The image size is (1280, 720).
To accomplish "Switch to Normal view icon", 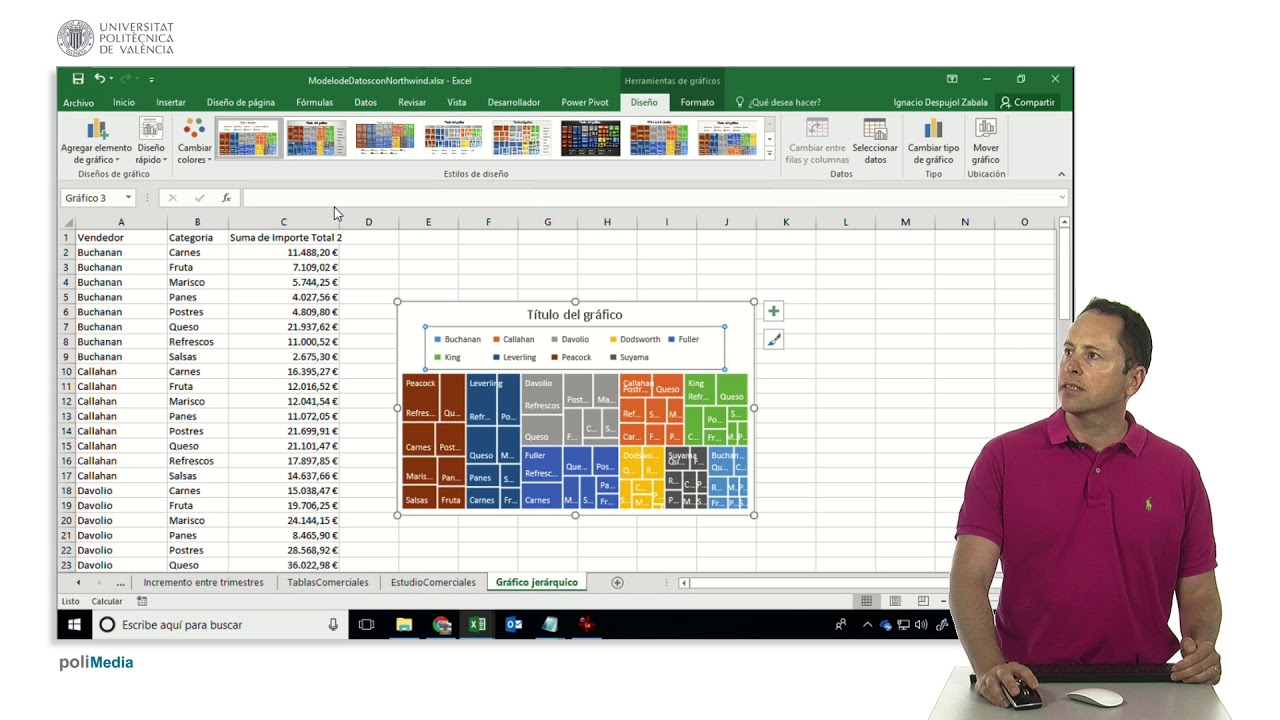I will click(867, 601).
